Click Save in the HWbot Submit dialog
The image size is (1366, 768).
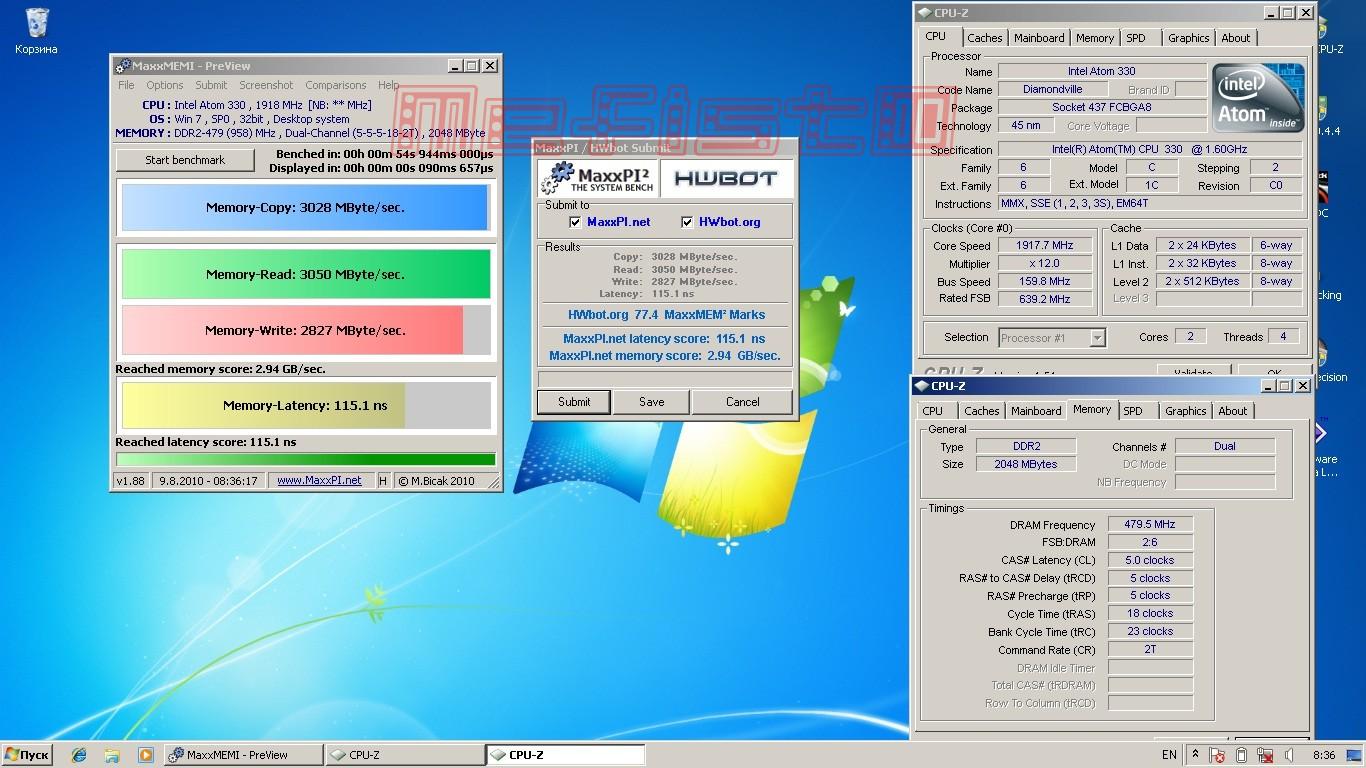[x=651, y=402]
